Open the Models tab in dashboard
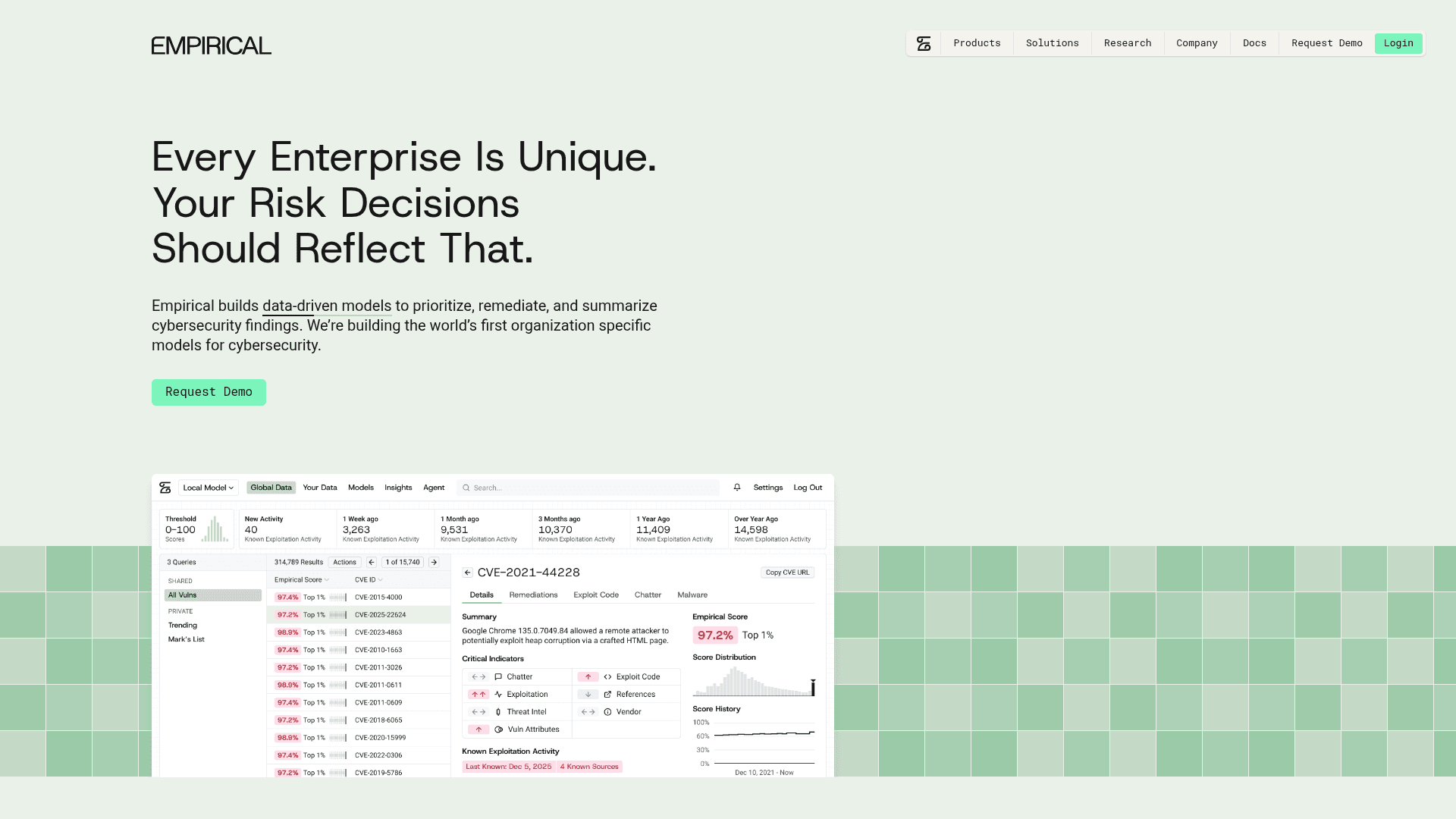Screen dimensions: 1456x819 [x=361, y=488]
